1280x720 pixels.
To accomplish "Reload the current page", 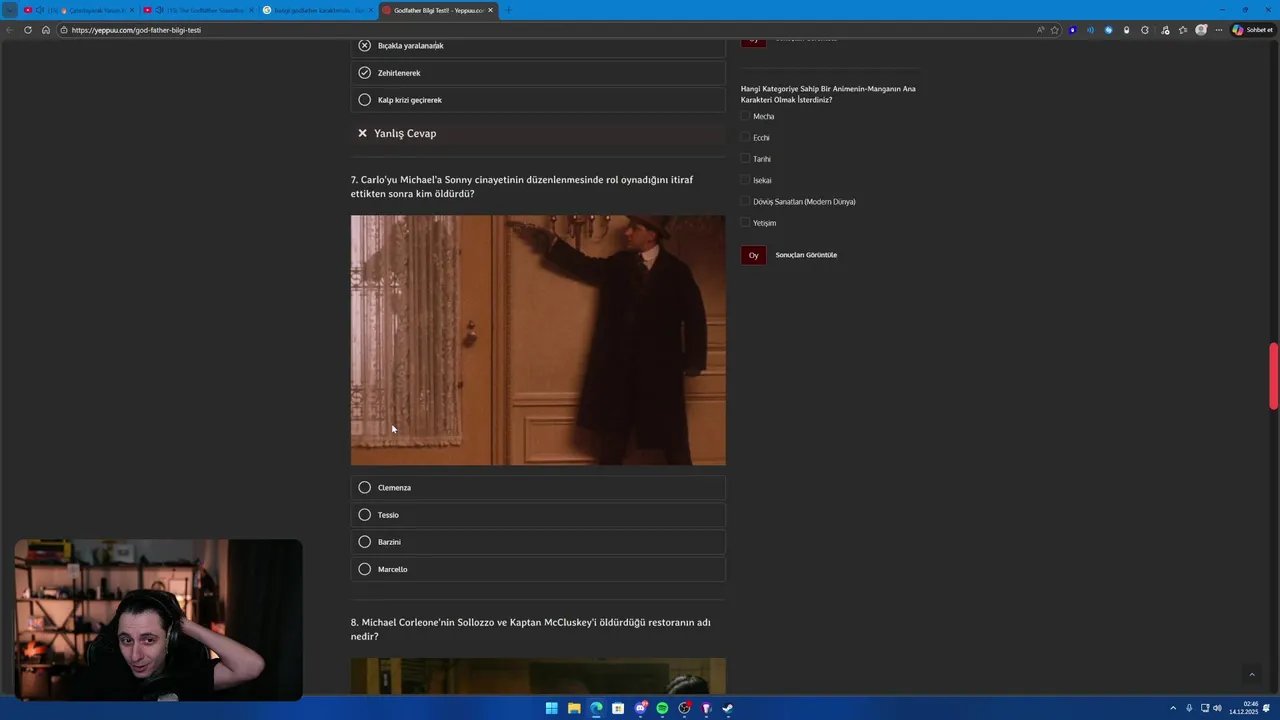I will [x=28, y=30].
